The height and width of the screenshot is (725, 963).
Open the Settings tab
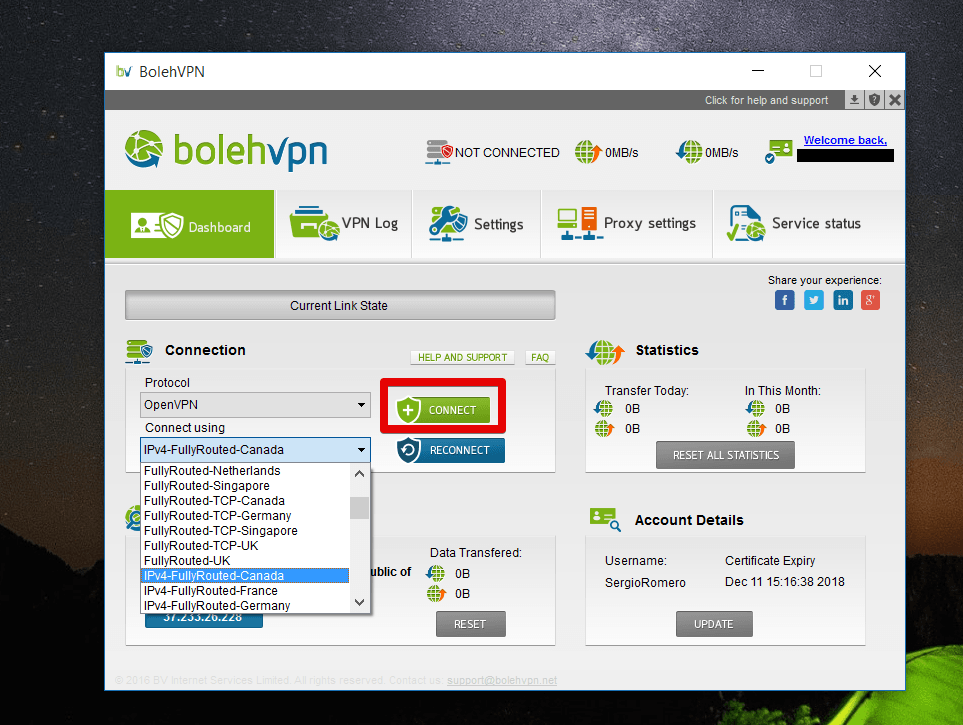click(476, 224)
